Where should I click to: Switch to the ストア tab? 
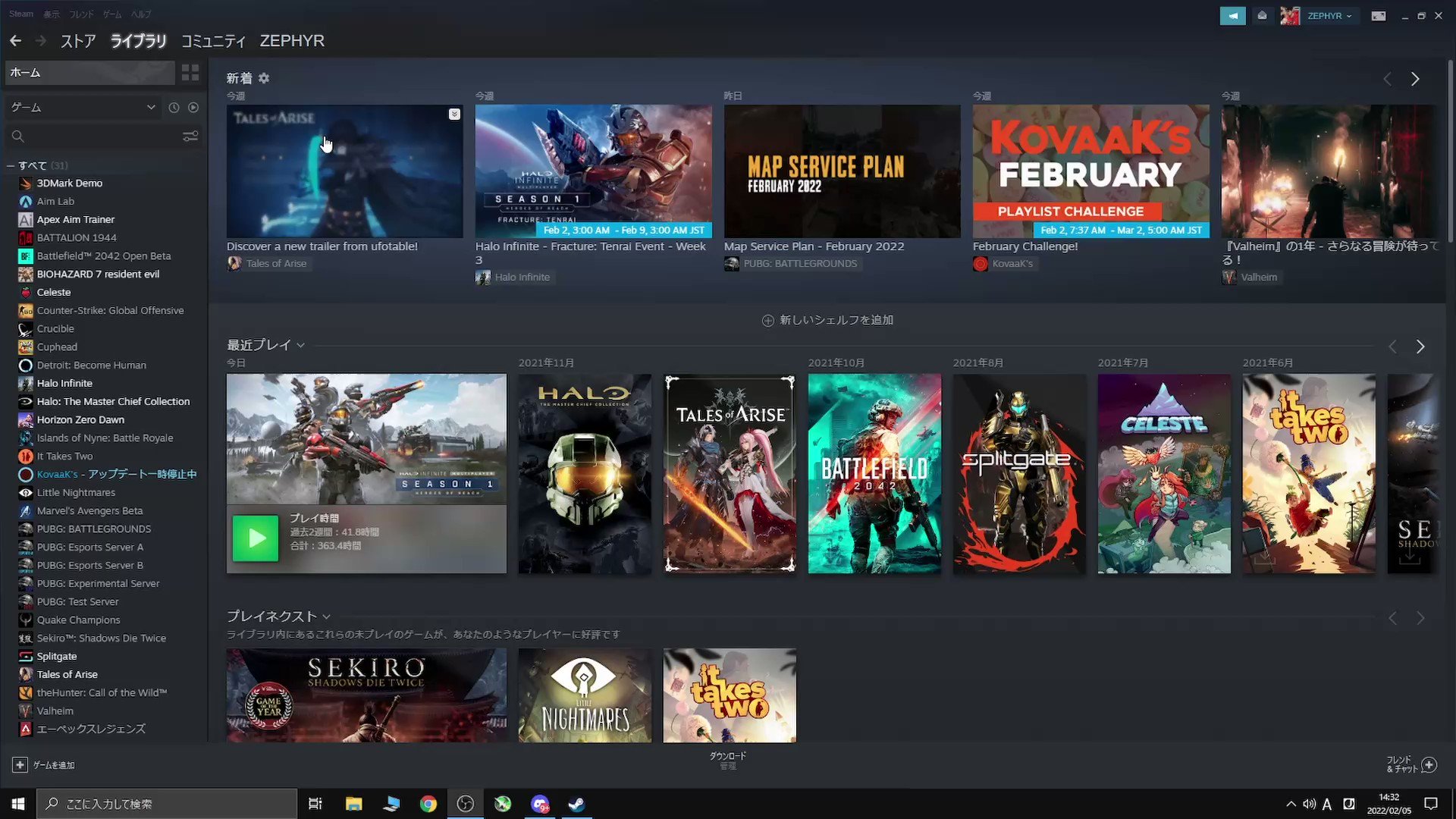pyautogui.click(x=77, y=41)
